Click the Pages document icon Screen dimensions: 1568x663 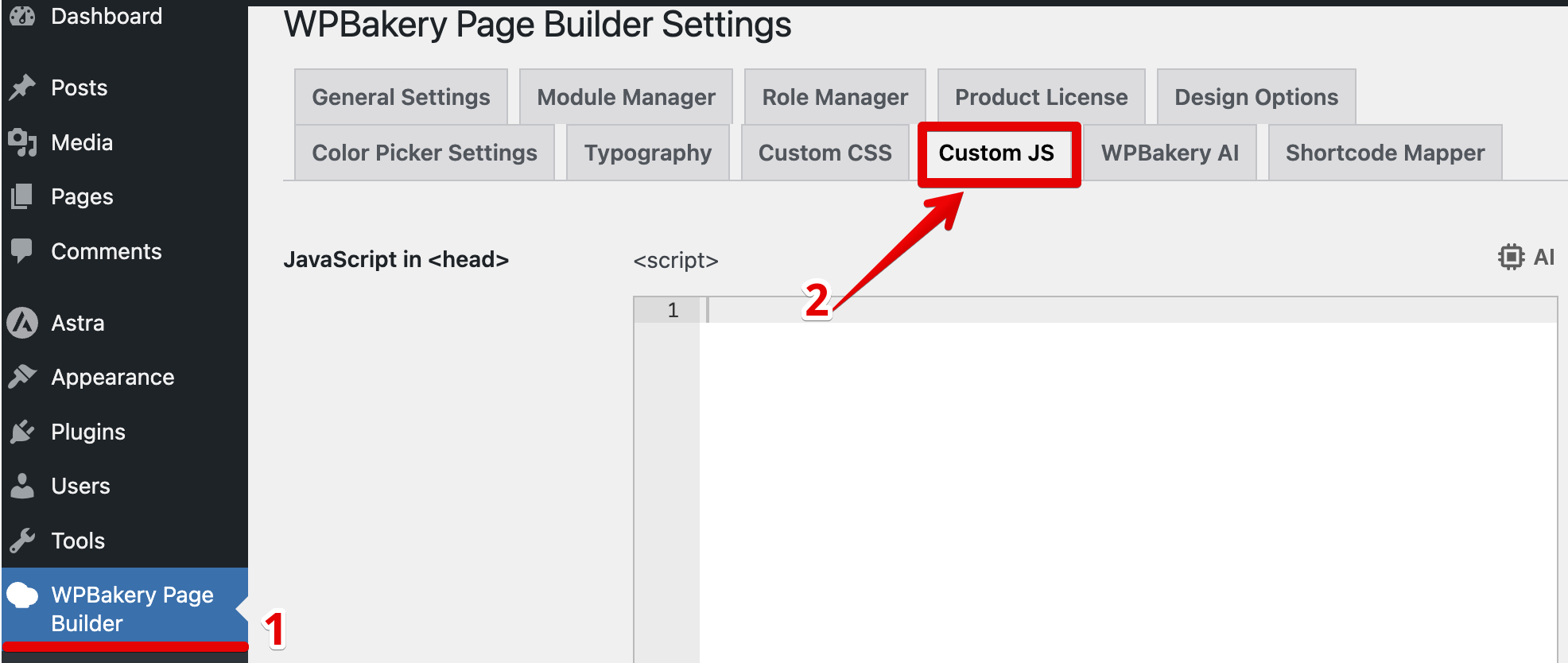tap(22, 196)
